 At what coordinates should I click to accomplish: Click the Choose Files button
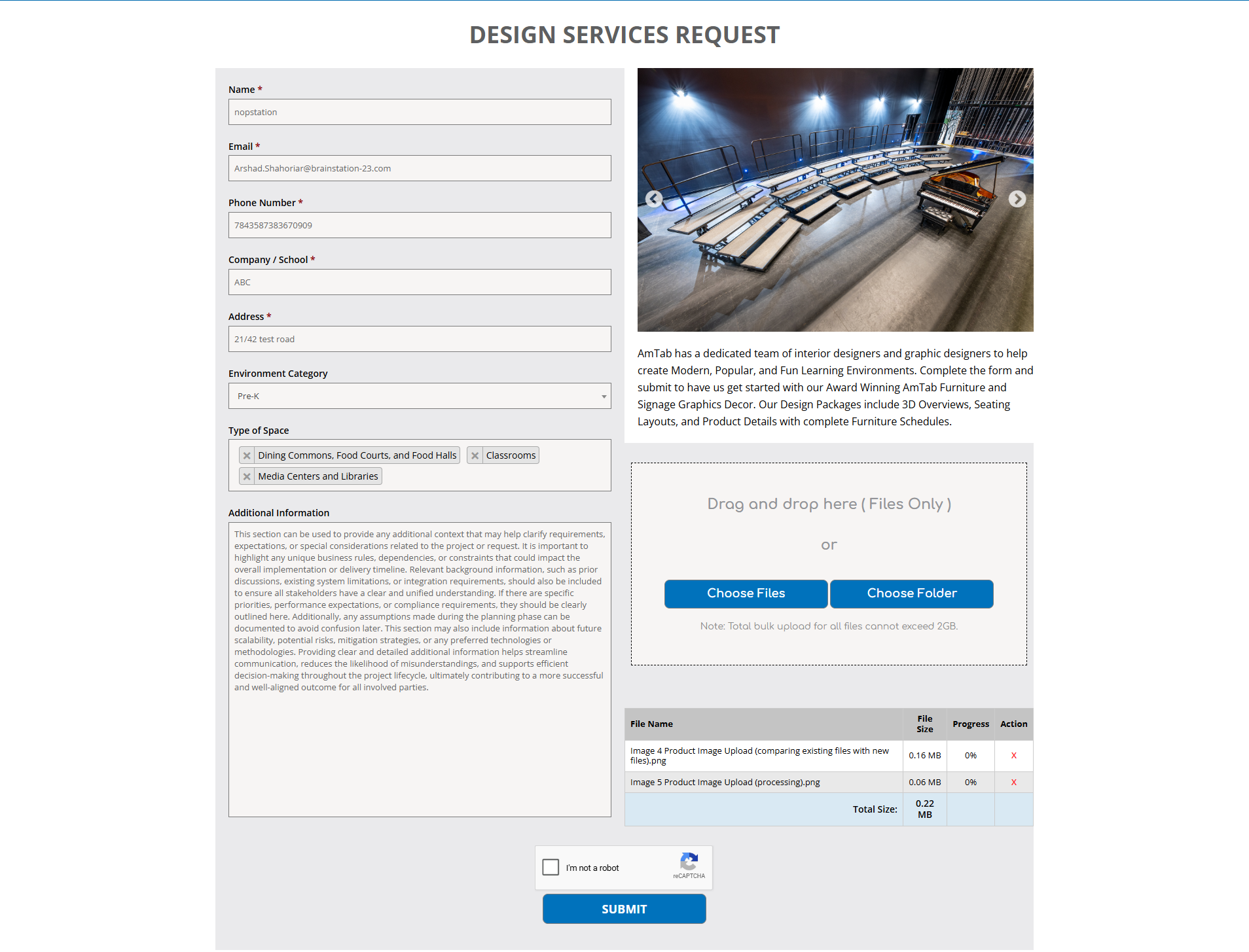(746, 593)
